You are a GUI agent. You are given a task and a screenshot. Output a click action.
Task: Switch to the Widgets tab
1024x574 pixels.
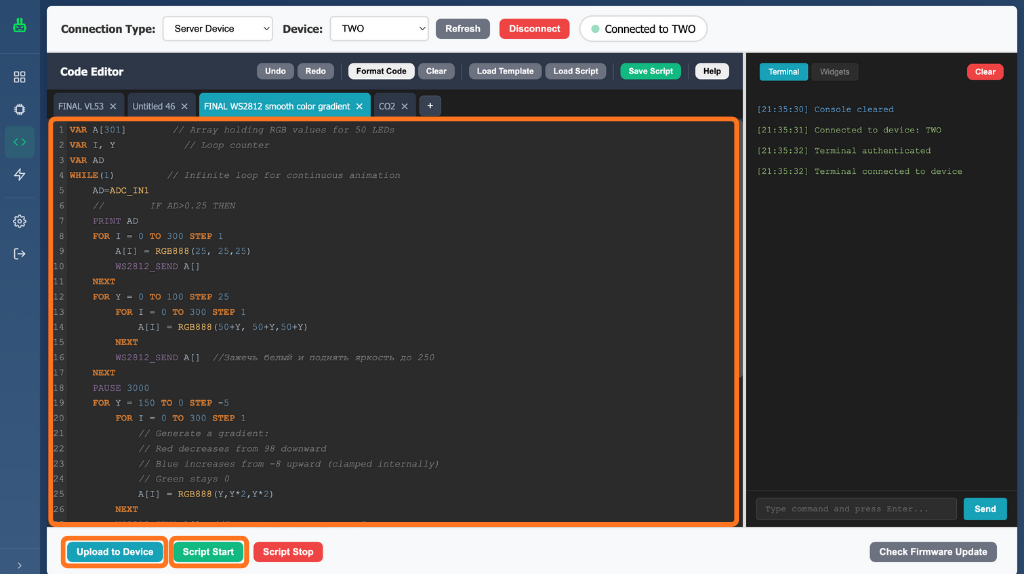click(x=834, y=72)
